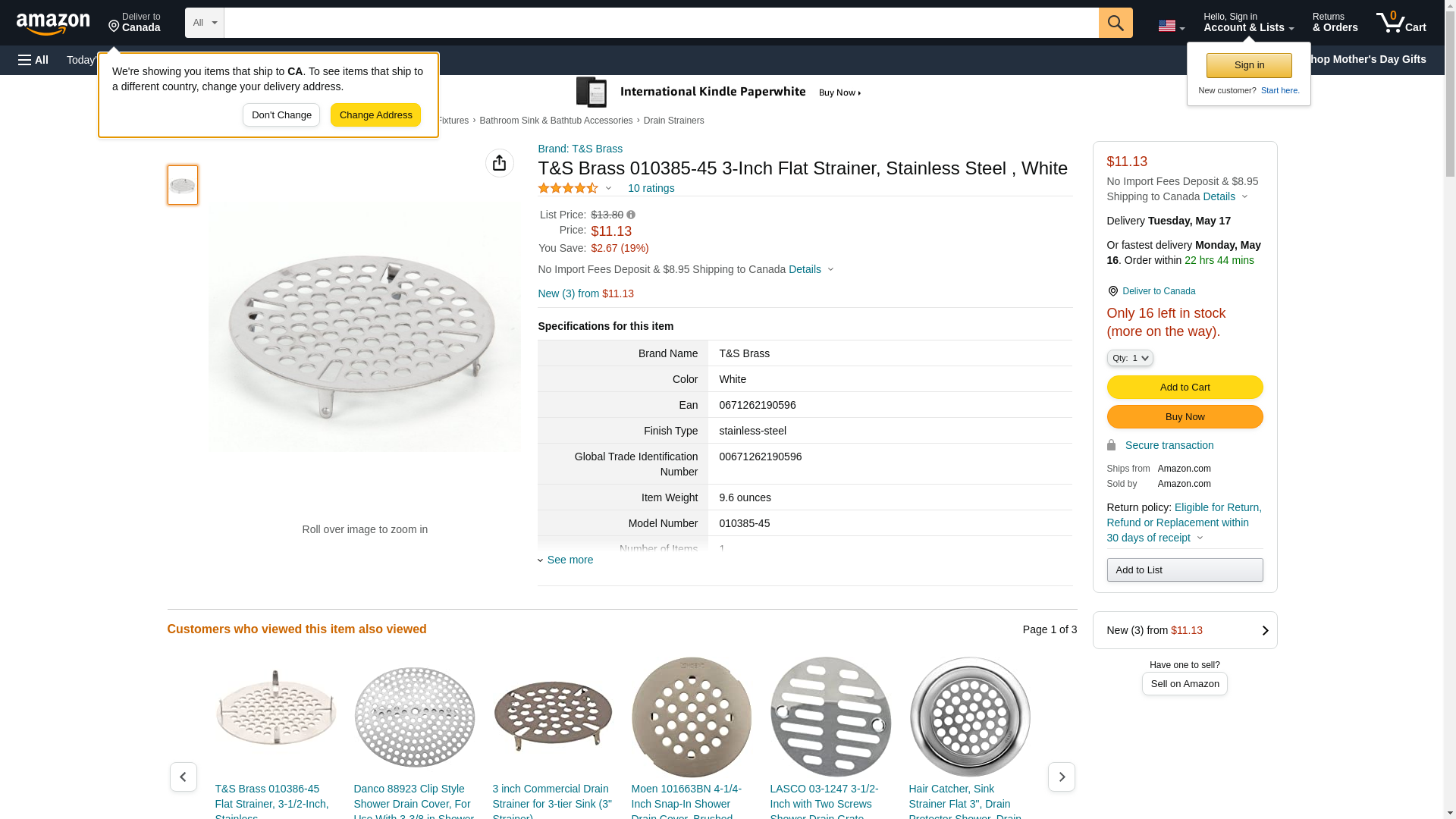The height and width of the screenshot is (819, 1456).
Task: Open the shopping cart icon
Action: coord(1401,23)
